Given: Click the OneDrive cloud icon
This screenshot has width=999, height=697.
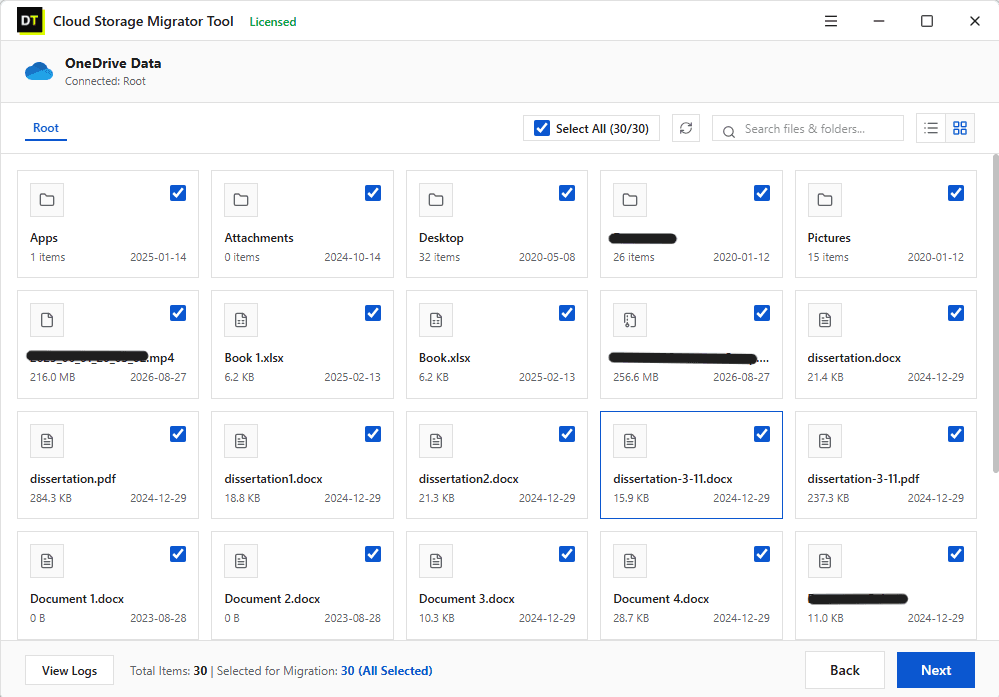Looking at the screenshot, I should 39,71.
